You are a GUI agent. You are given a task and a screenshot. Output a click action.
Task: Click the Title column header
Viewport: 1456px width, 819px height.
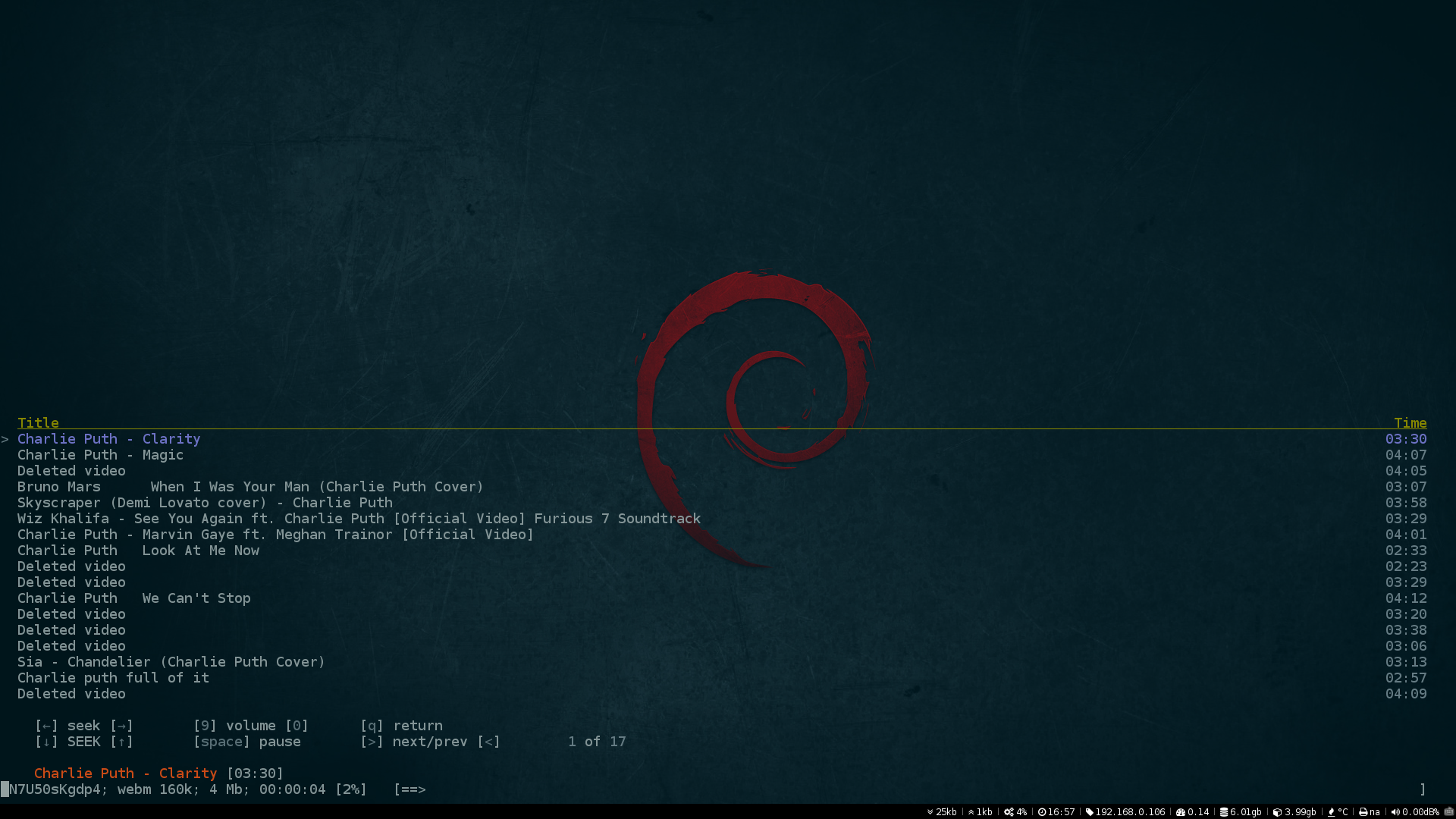pyautogui.click(x=38, y=422)
